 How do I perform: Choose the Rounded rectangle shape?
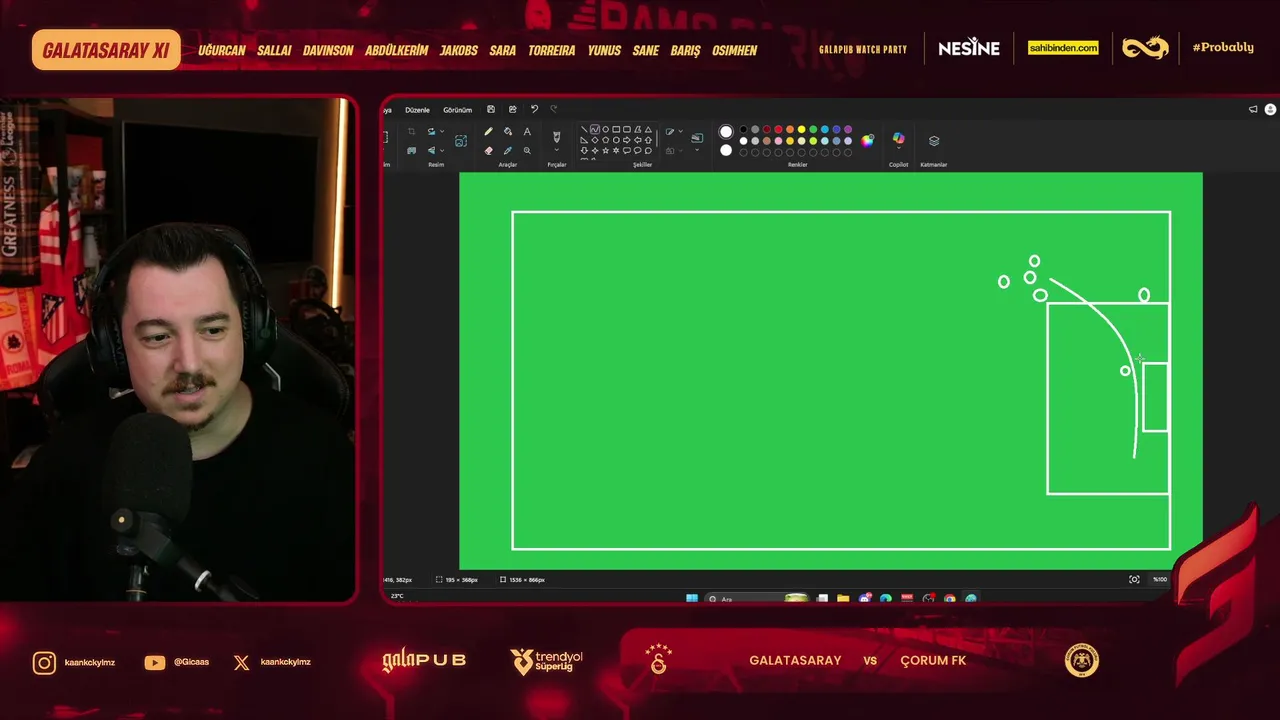(x=627, y=129)
